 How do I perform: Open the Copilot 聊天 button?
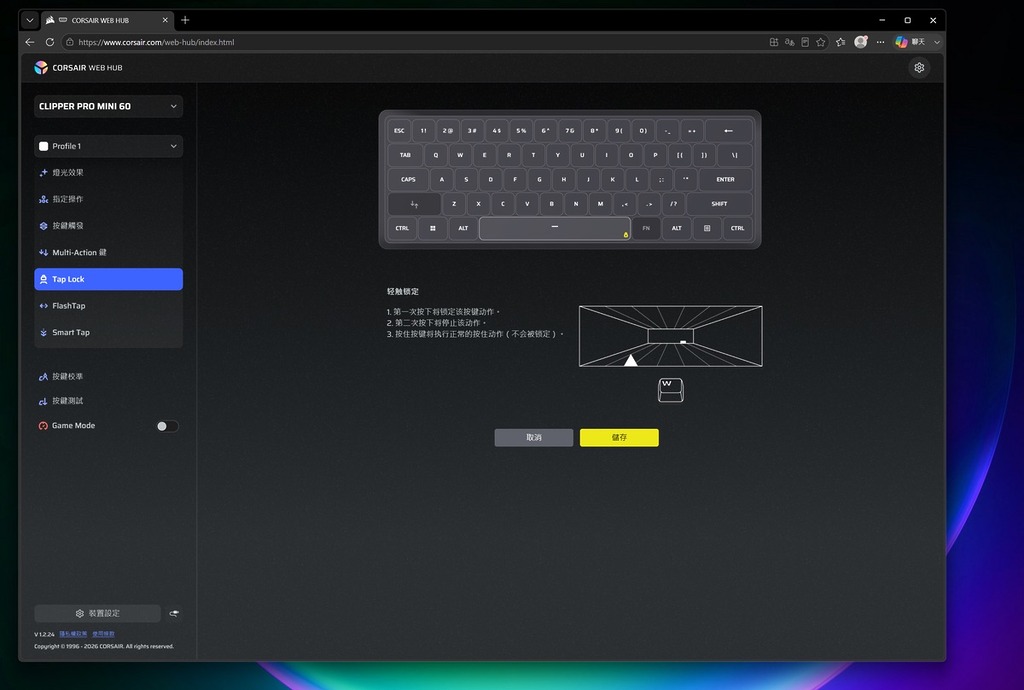tap(910, 42)
